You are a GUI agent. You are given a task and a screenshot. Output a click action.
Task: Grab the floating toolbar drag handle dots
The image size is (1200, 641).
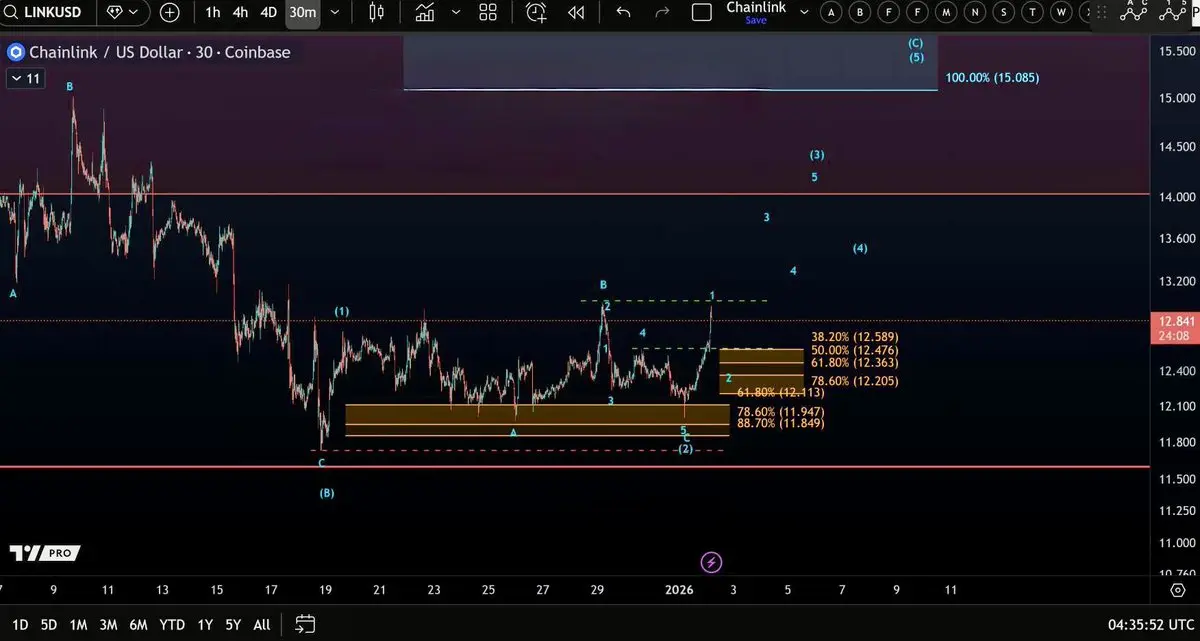coord(1100,12)
